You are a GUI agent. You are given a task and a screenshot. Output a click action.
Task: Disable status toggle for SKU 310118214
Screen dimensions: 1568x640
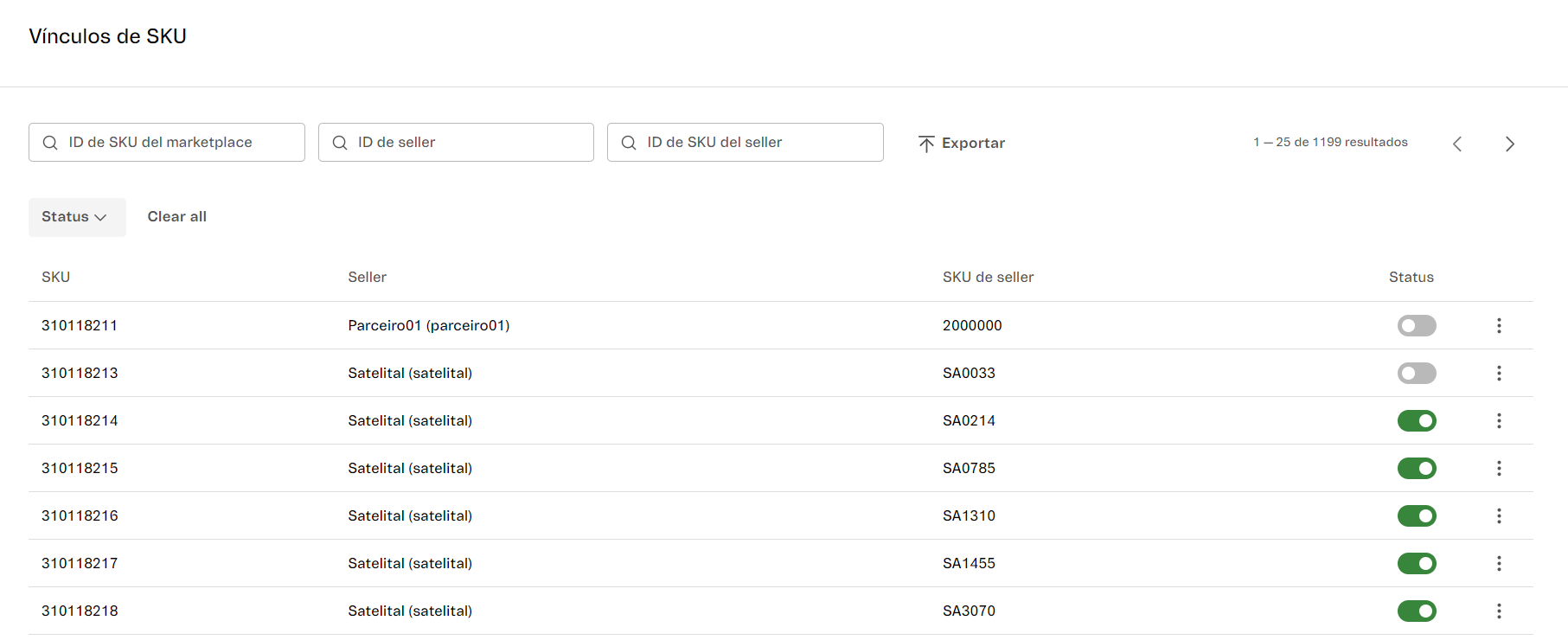pyautogui.click(x=1416, y=420)
